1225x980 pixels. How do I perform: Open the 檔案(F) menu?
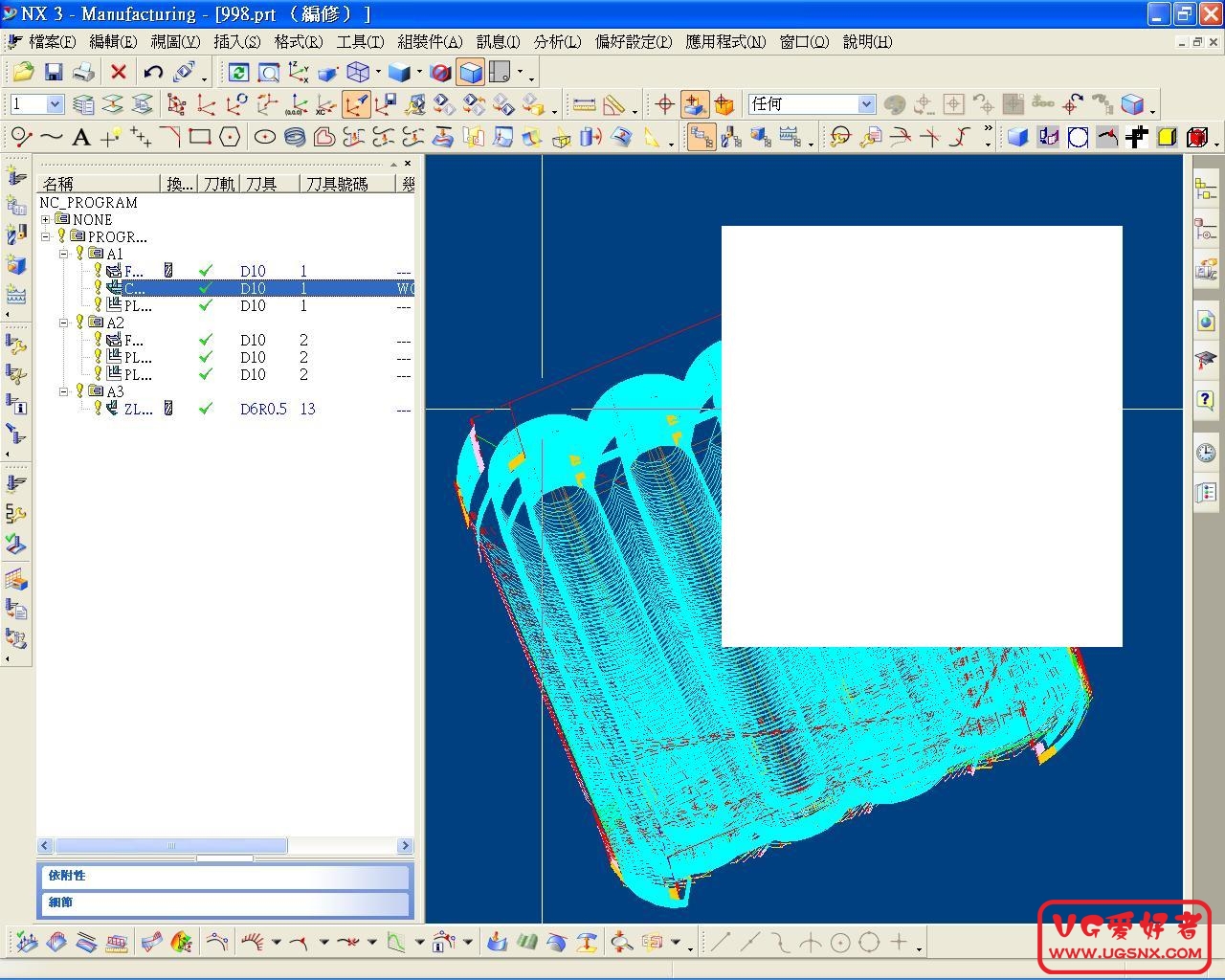(x=53, y=41)
